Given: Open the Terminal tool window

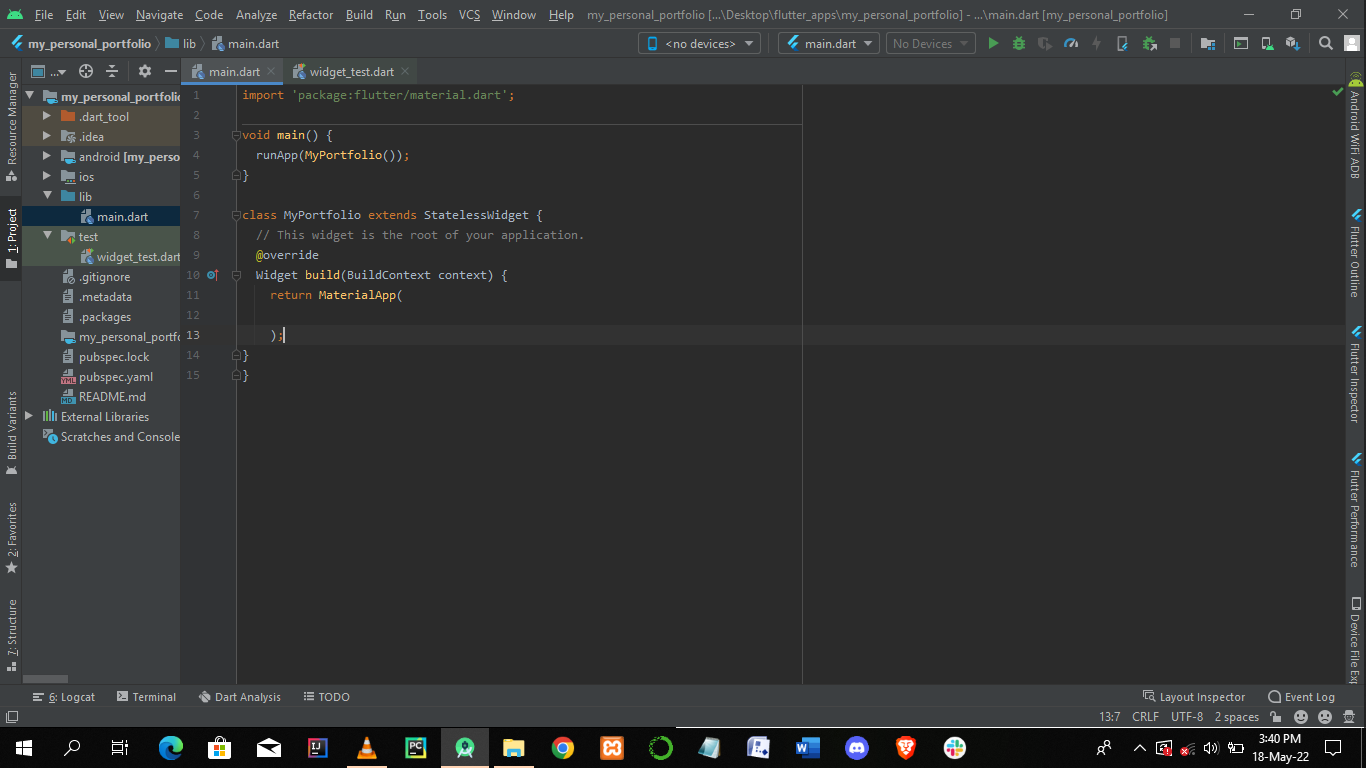Looking at the screenshot, I should coord(146,697).
